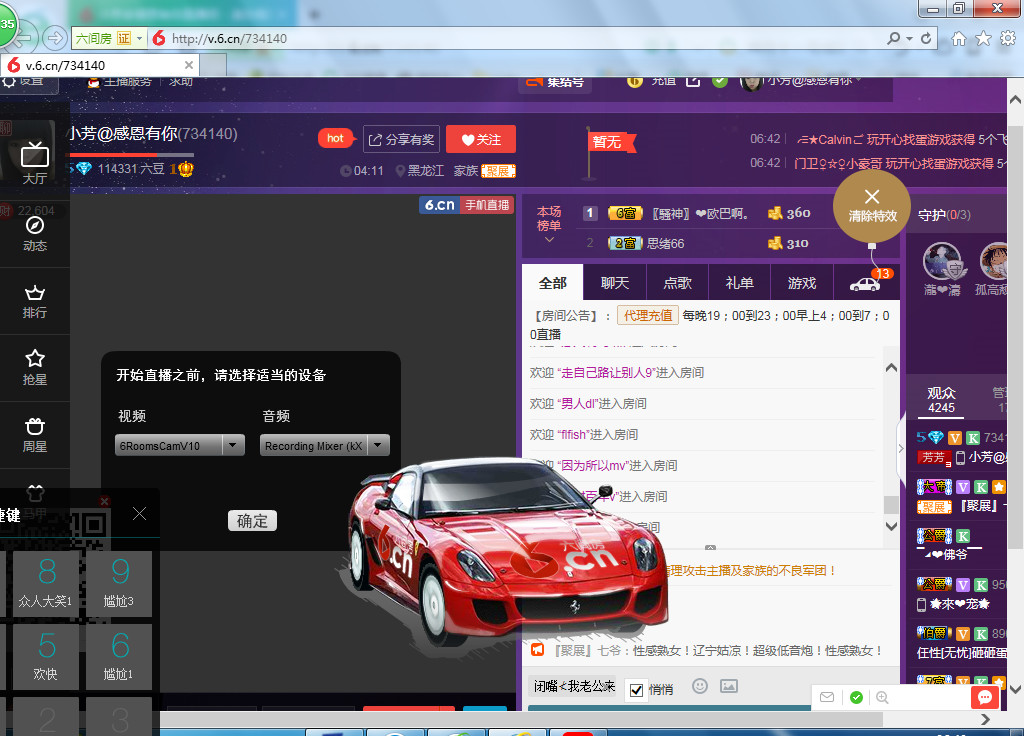
Task: Click the red chat bubble icon
Action: [985, 697]
